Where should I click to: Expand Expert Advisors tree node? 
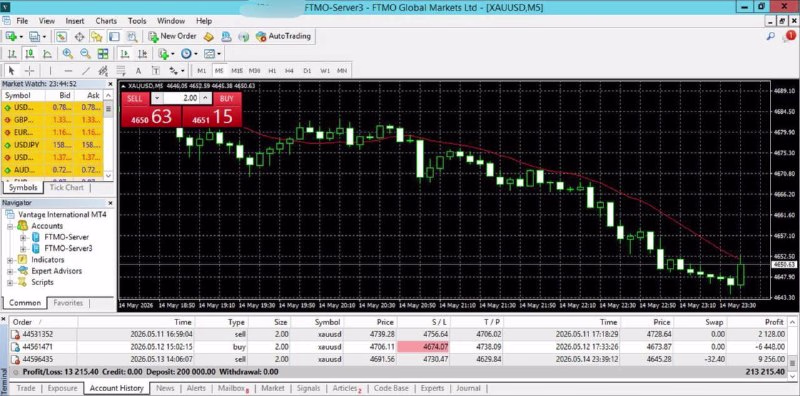10,271
